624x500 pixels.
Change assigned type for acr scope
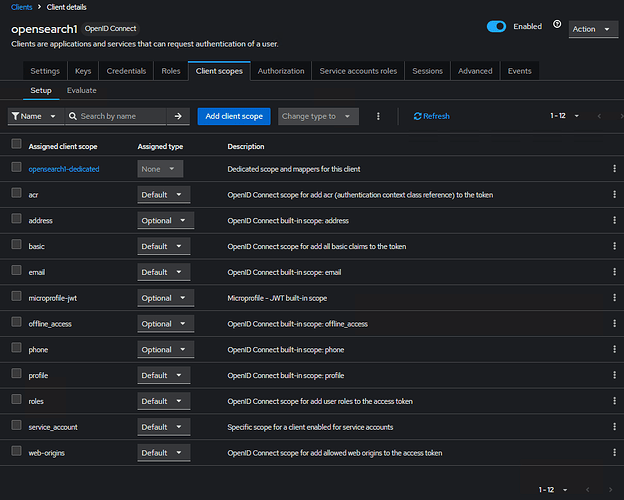tap(164, 195)
